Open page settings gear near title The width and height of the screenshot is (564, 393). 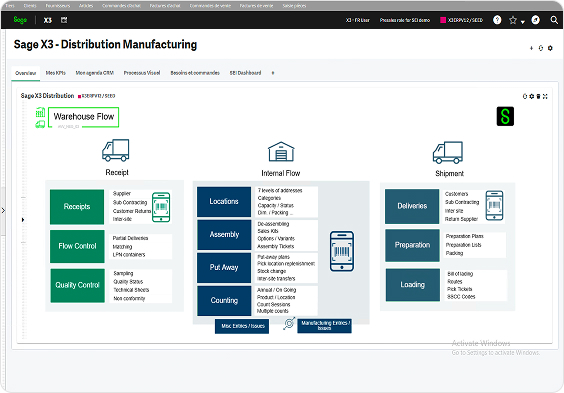pyautogui.click(x=550, y=48)
